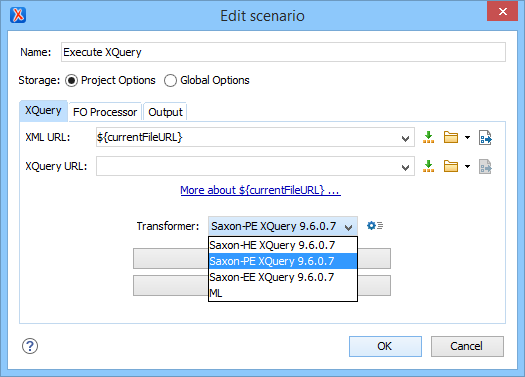Expand the XML URL combo box history

(x=405, y=138)
